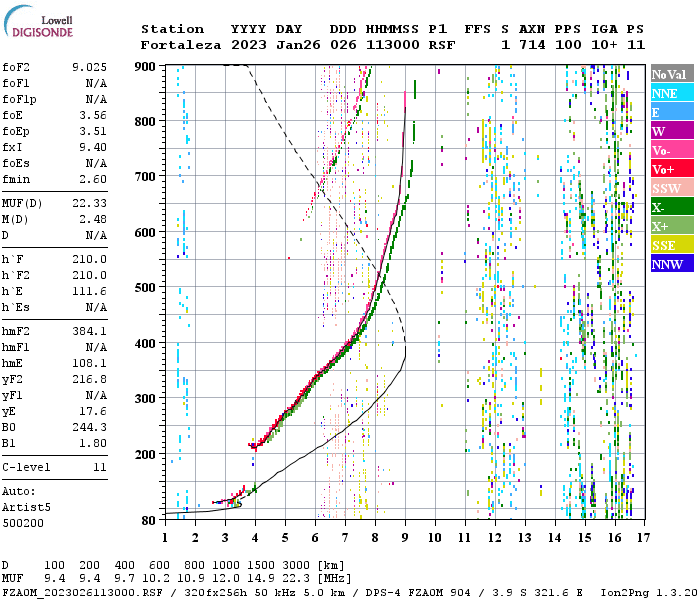Click the D 3000 distance value

tap(296, 566)
